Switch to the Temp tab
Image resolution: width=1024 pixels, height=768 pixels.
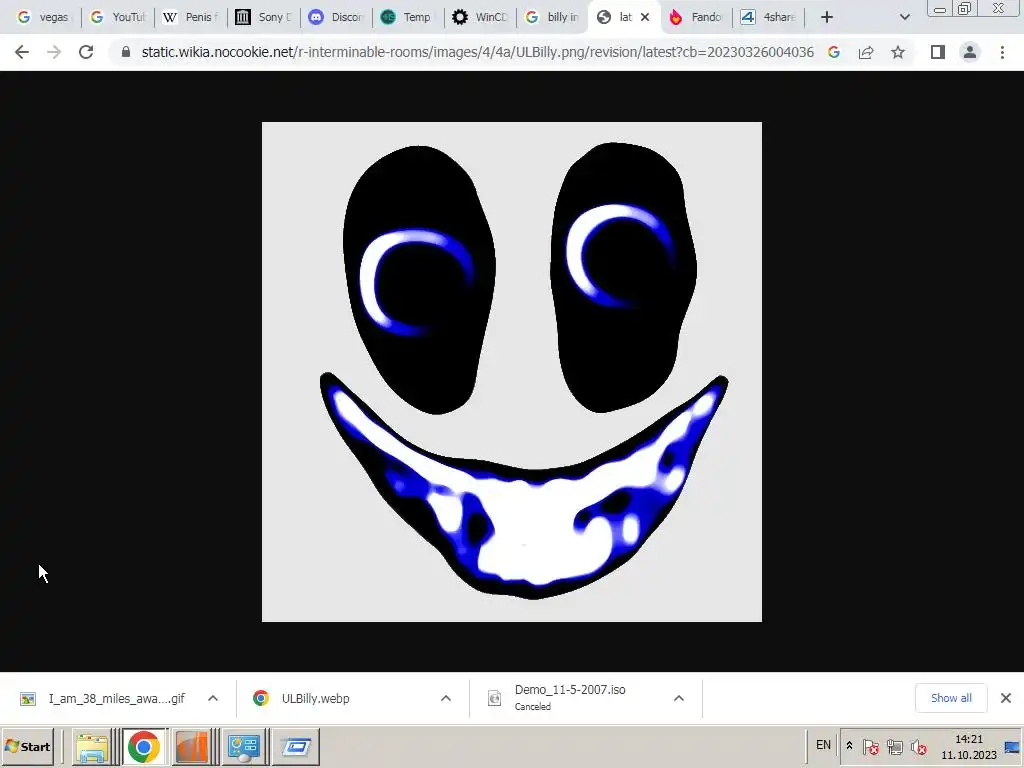[x=408, y=17]
